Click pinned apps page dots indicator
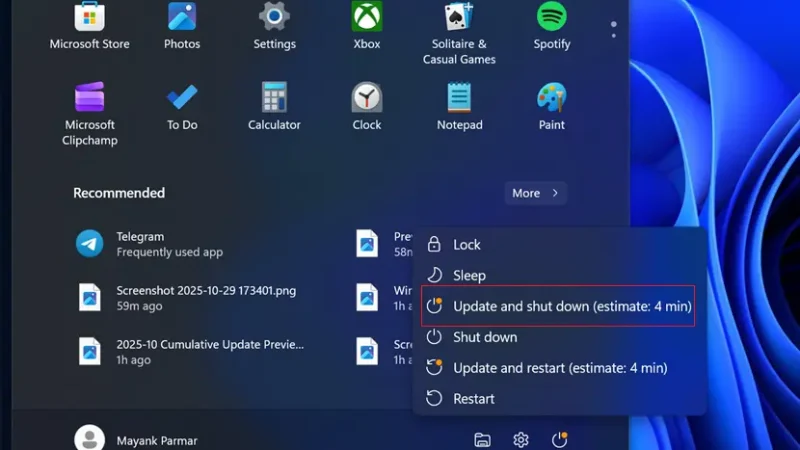The image size is (800, 450). click(x=614, y=30)
